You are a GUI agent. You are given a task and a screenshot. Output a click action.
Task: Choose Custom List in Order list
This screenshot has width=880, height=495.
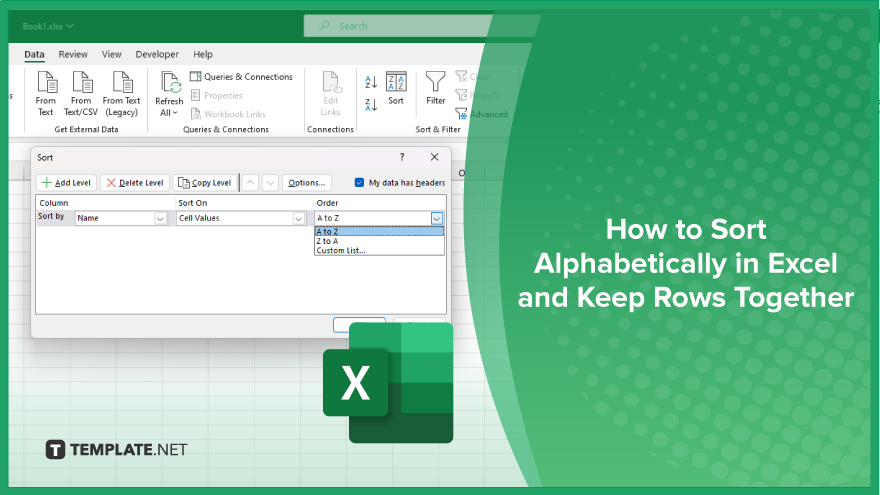click(379, 250)
